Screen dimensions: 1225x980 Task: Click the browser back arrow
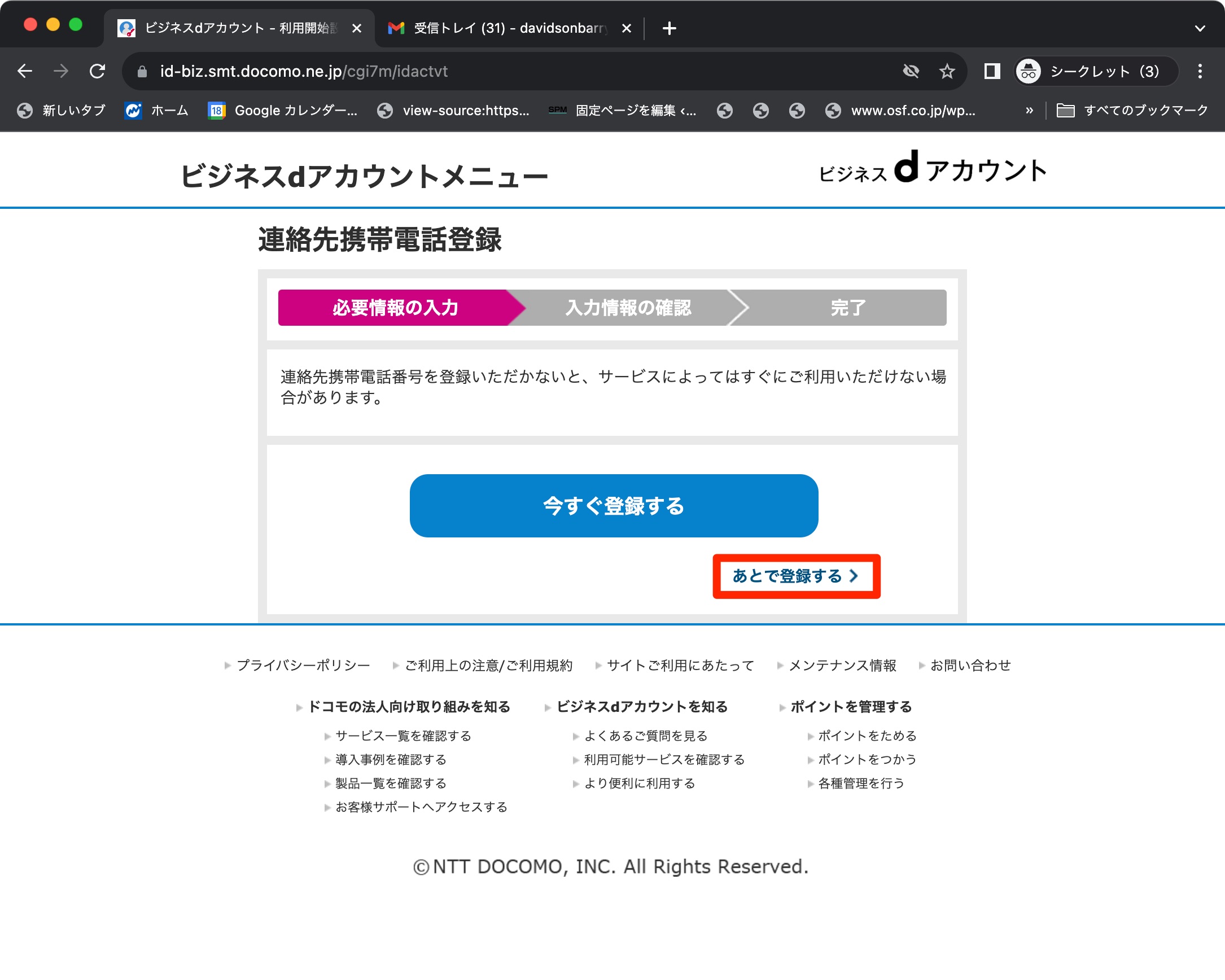click(25, 71)
